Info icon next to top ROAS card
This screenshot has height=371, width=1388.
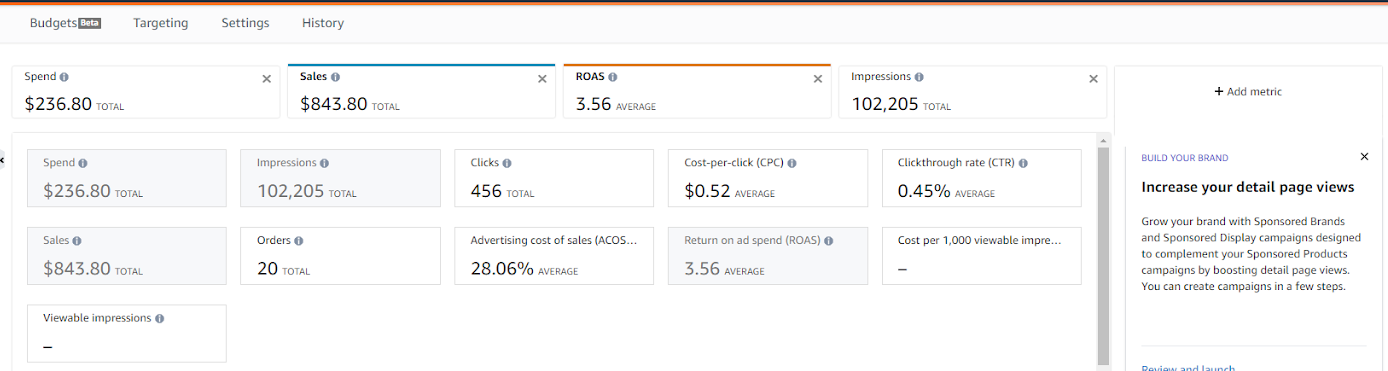[x=612, y=77]
